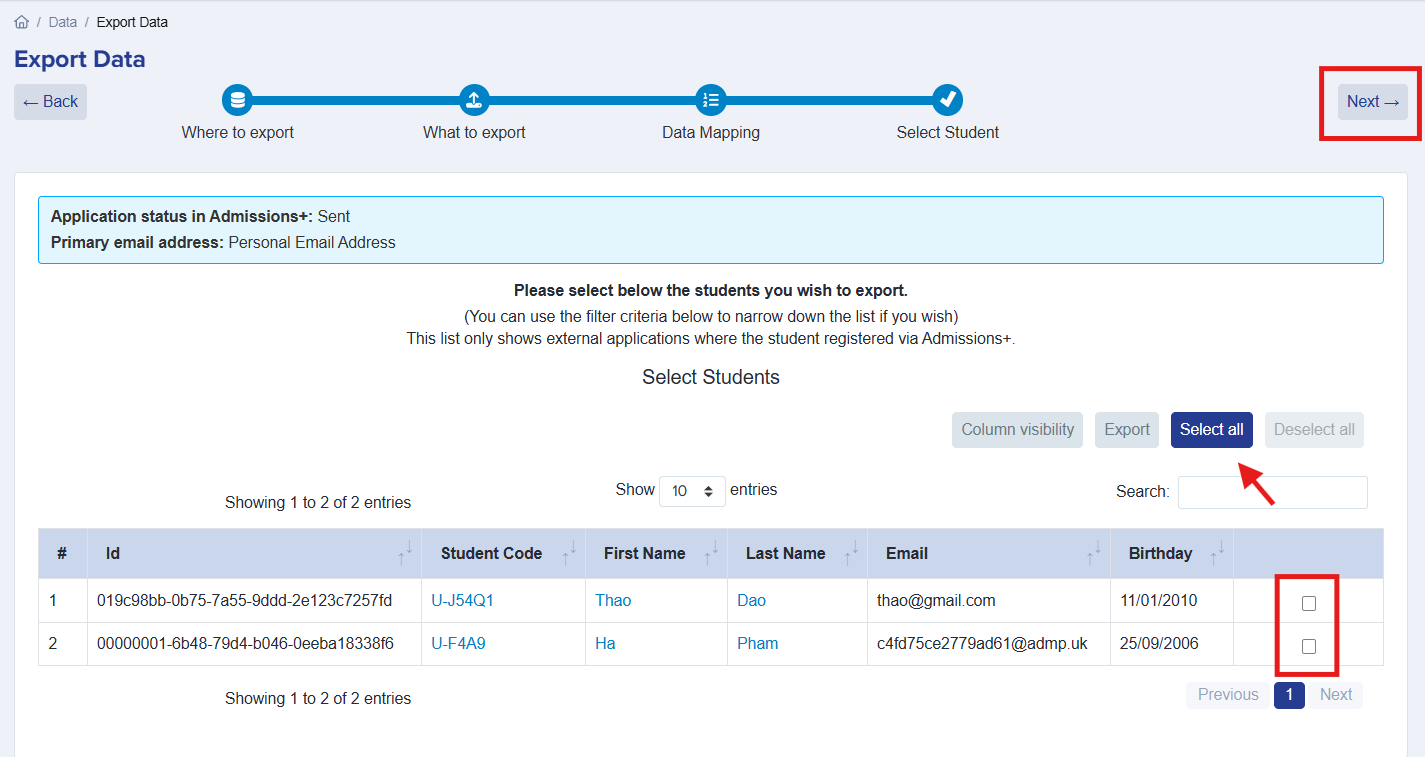Click the Select all button
1425x757 pixels.
click(x=1212, y=430)
